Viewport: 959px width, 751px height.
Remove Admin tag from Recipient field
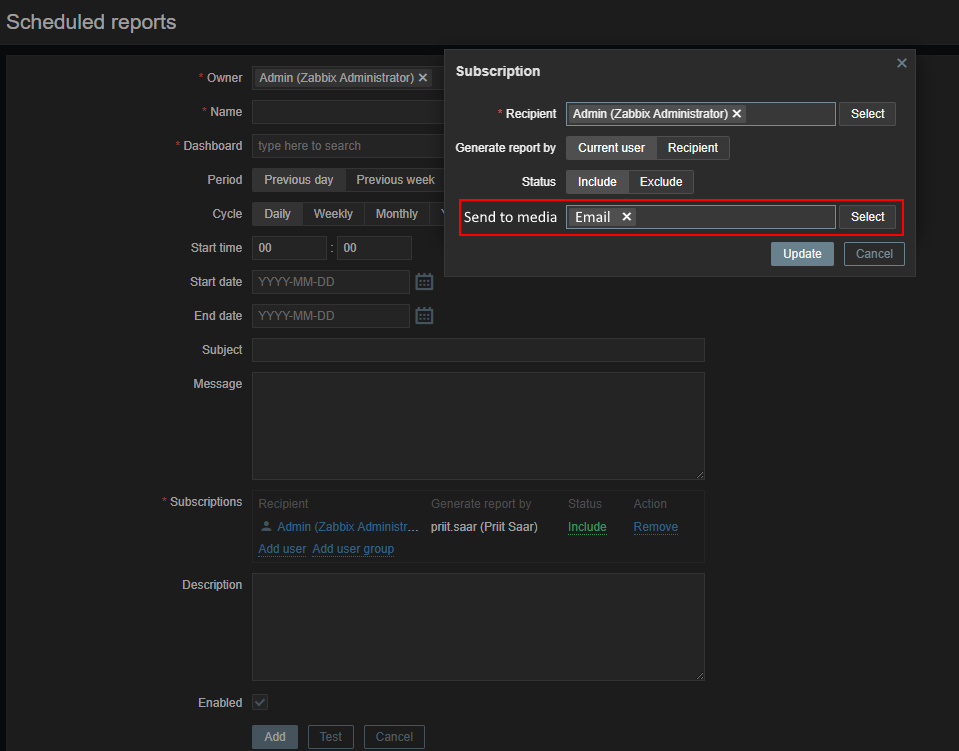click(737, 114)
